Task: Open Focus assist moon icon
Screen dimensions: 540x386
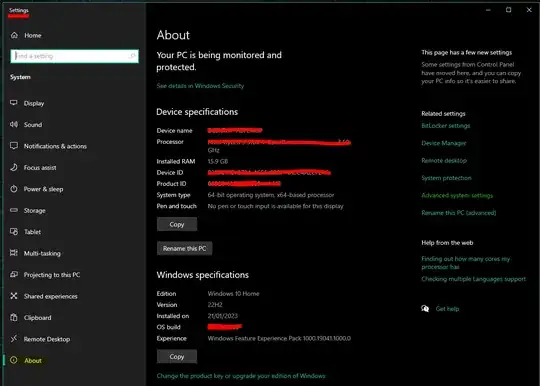Action: pos(14,167)
